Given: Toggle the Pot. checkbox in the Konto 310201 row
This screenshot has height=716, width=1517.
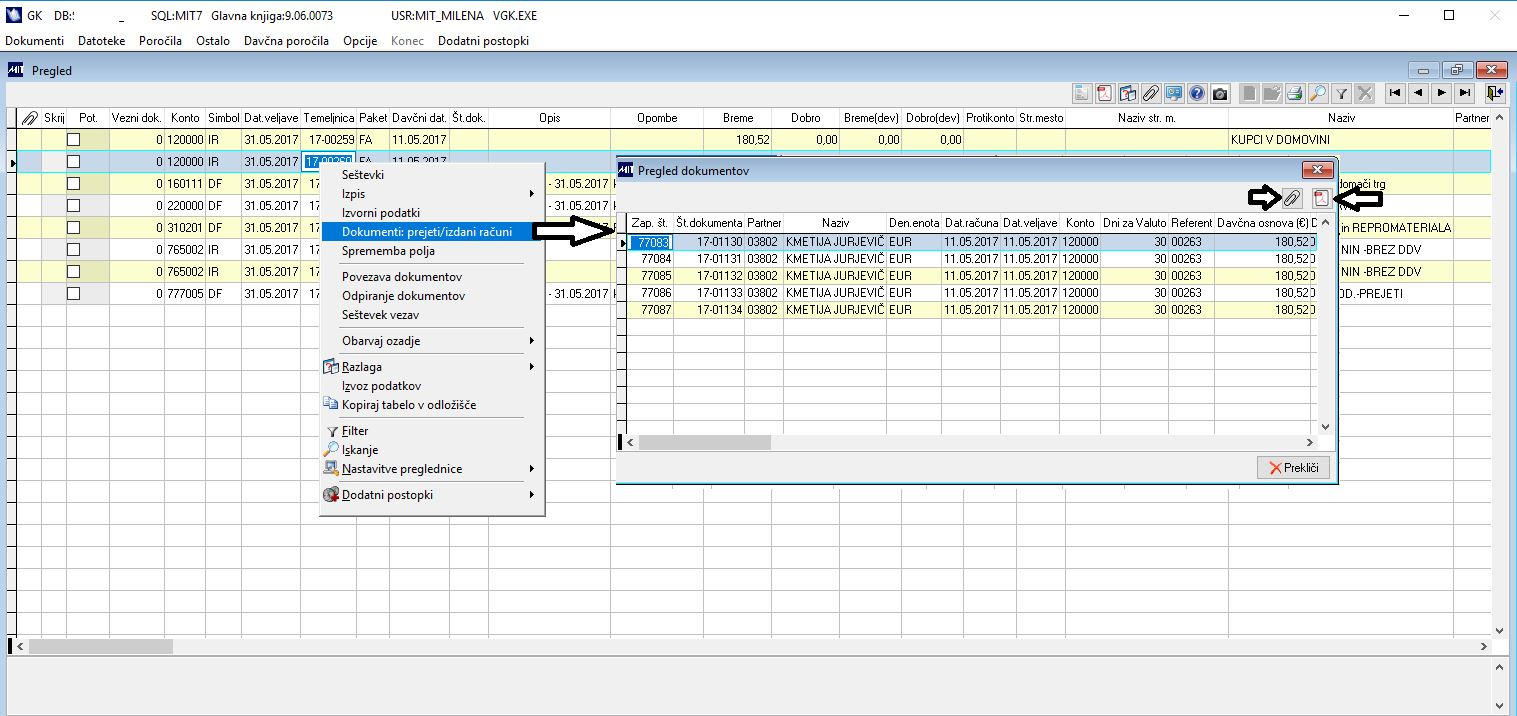Looking at the screenshot, I should pos(73,228).
